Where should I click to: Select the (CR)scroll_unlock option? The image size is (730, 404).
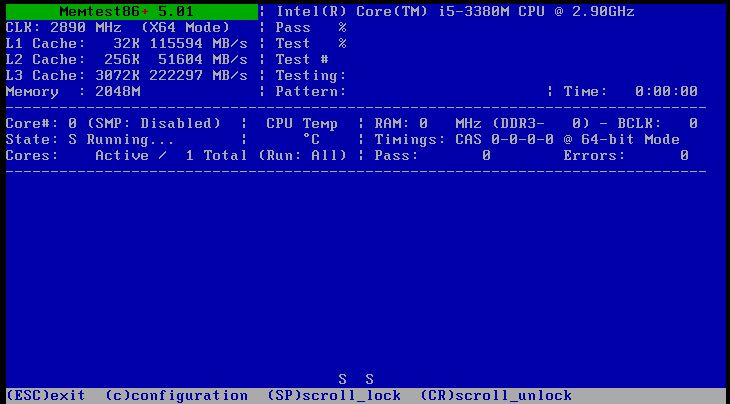[496, 396]
